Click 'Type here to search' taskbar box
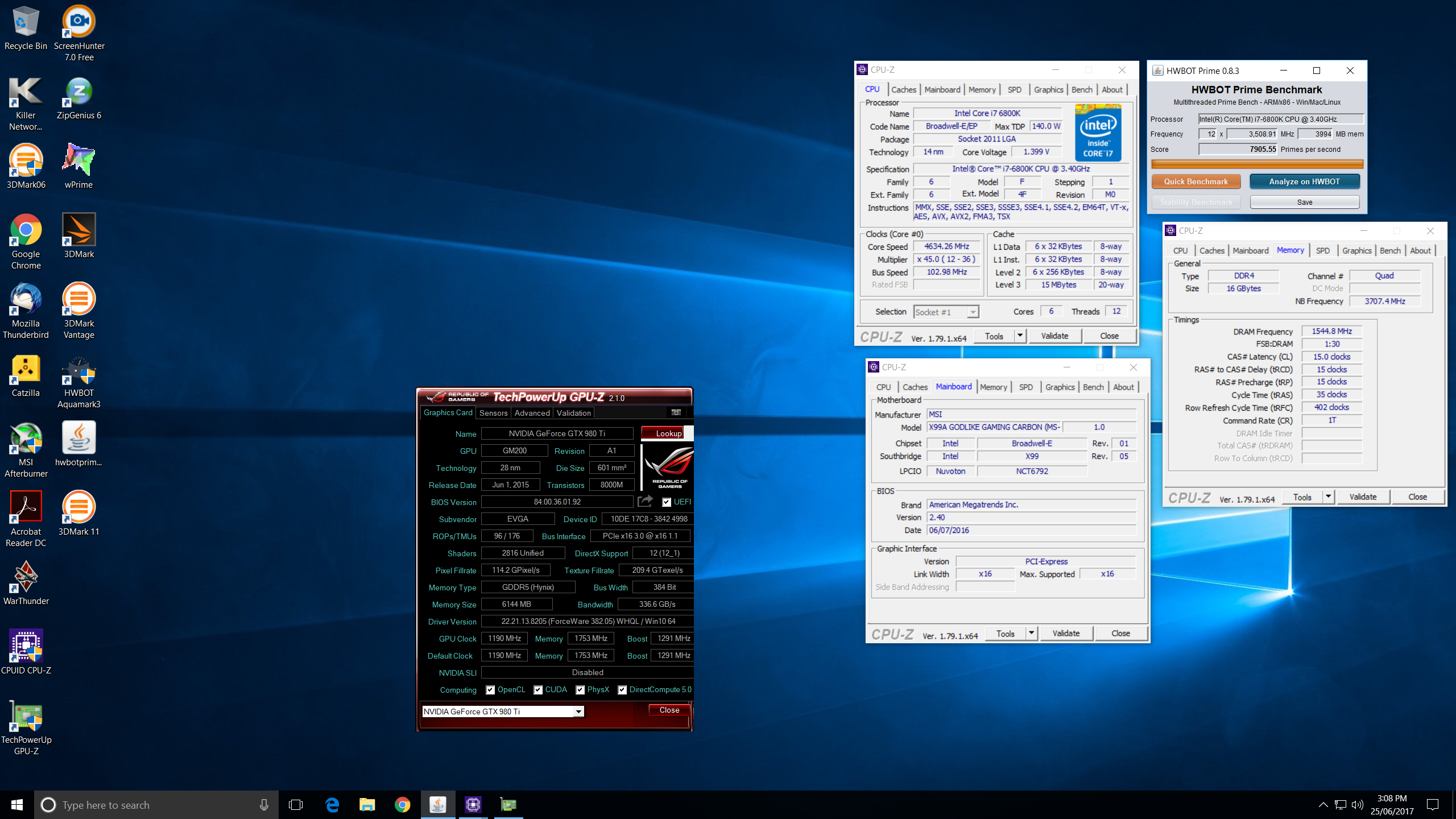The width and height of the screenshot is (1456, 819). pyautogui.click(x=156, y=805)
